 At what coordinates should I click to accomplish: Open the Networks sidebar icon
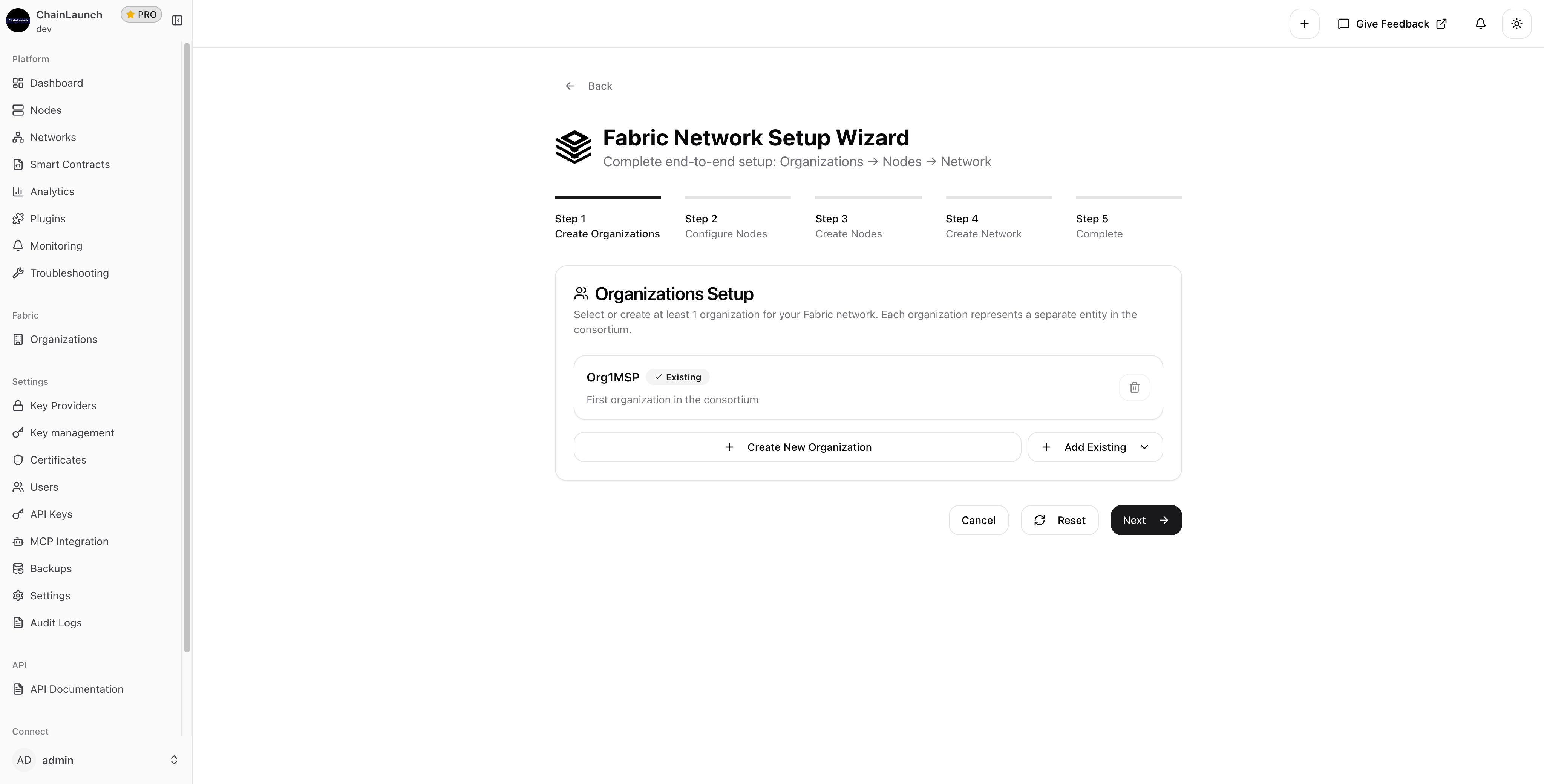coord(18,137)
